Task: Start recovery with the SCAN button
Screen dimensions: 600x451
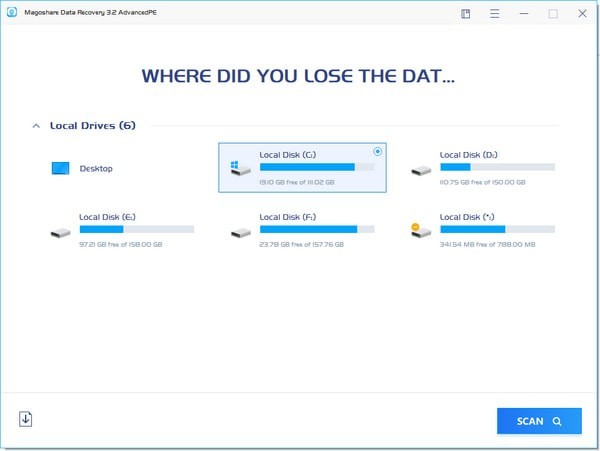Action: [538, 421]
